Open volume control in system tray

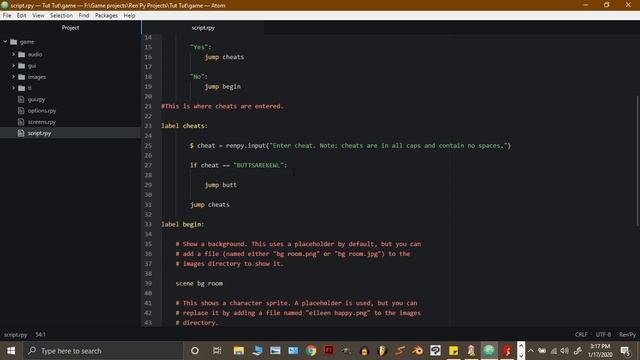tap(564, 351)
